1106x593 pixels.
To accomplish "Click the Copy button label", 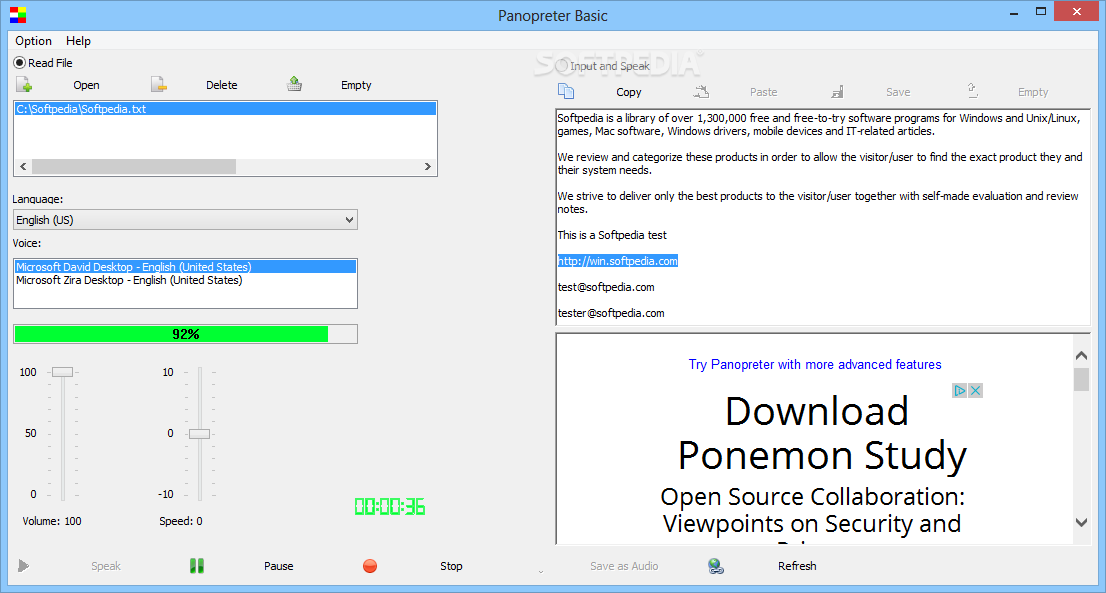I will click(x=628, y=92).
